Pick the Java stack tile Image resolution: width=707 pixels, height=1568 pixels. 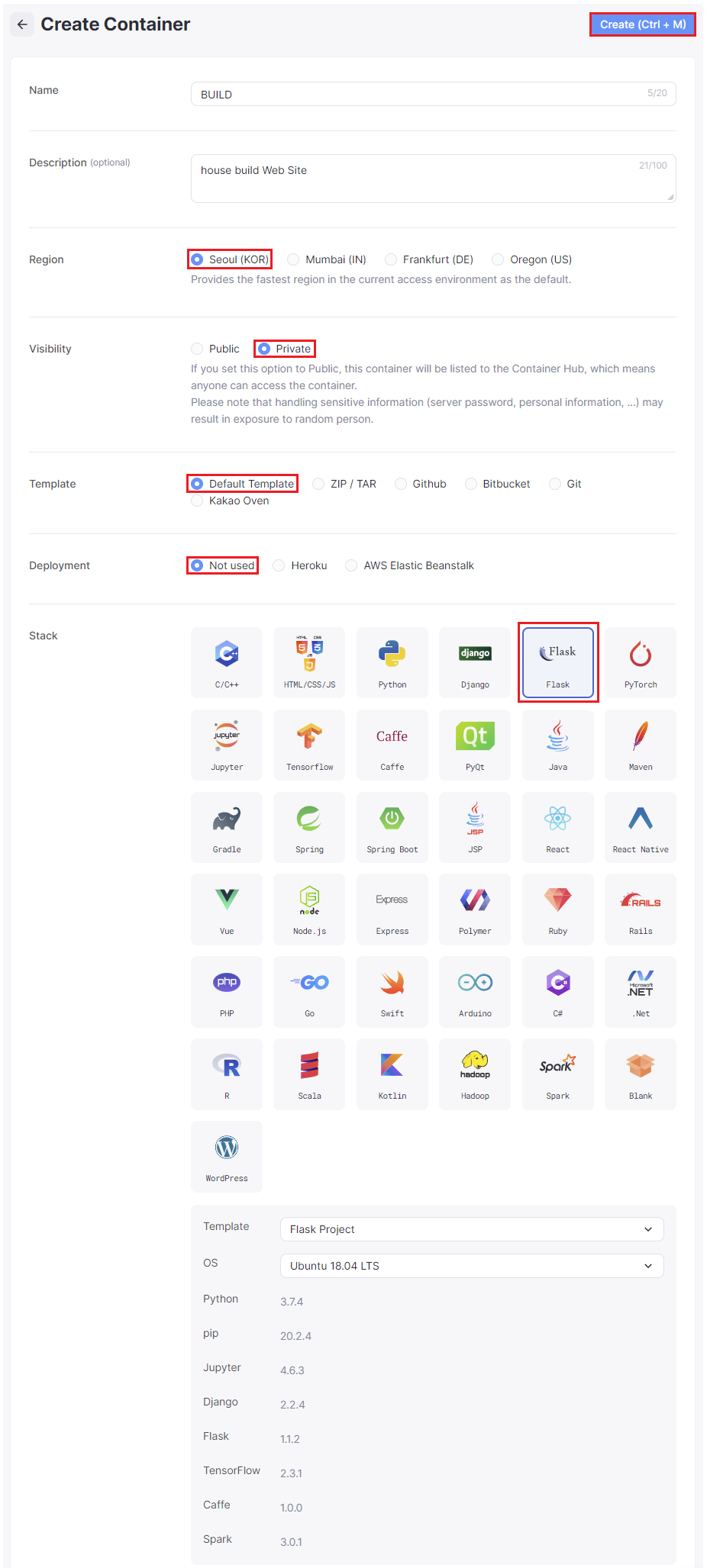(x=558, y=745)
